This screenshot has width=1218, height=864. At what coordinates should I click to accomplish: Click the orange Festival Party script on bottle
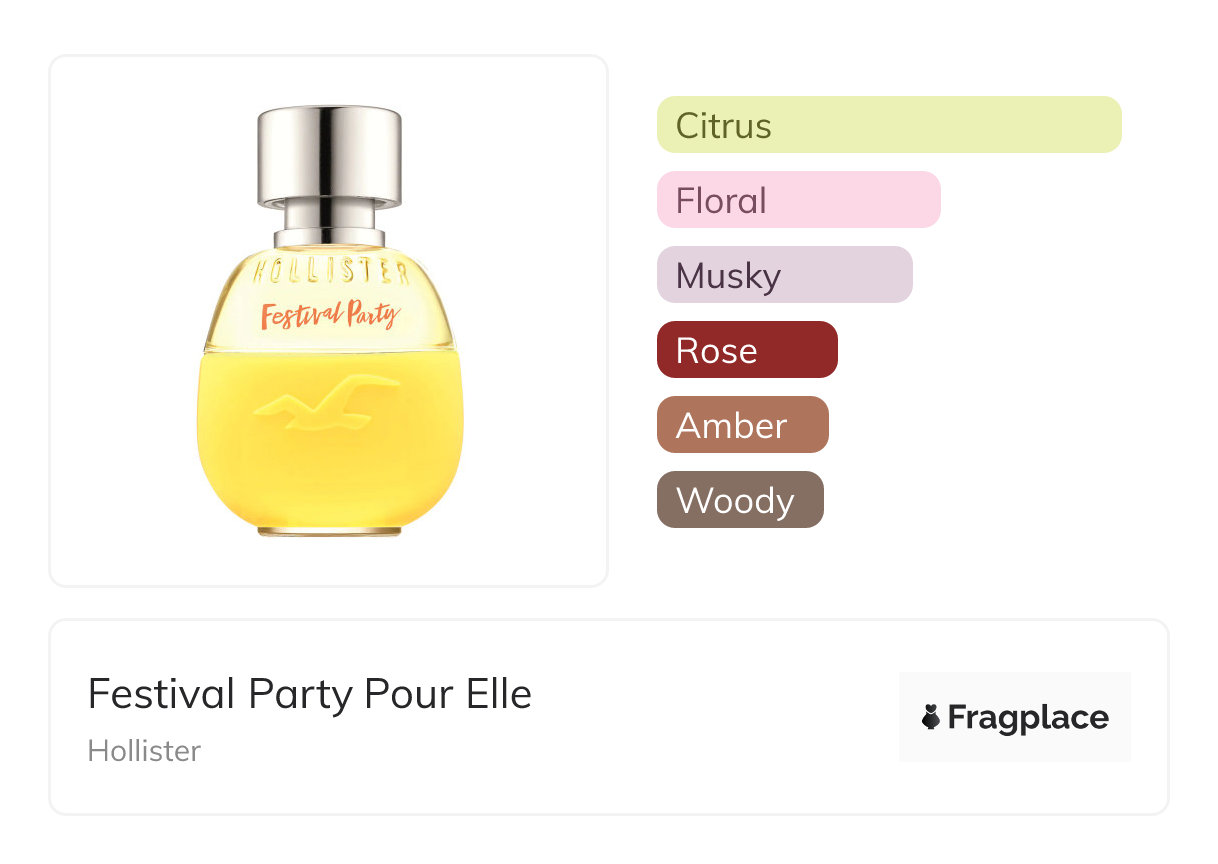pyautogui.click(x=329, y=316)
